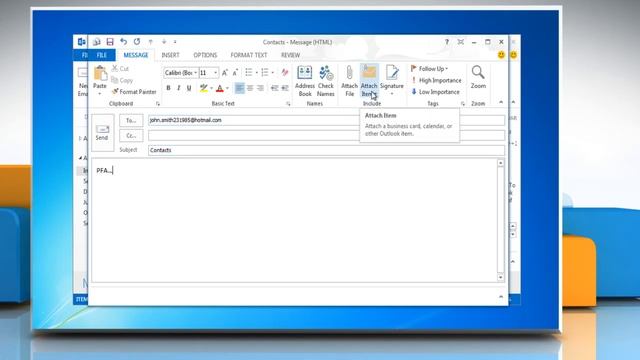Screen dimensions: 640x360
Task: Open the FORMAT TEXT tab
Action: click(249, 55)
